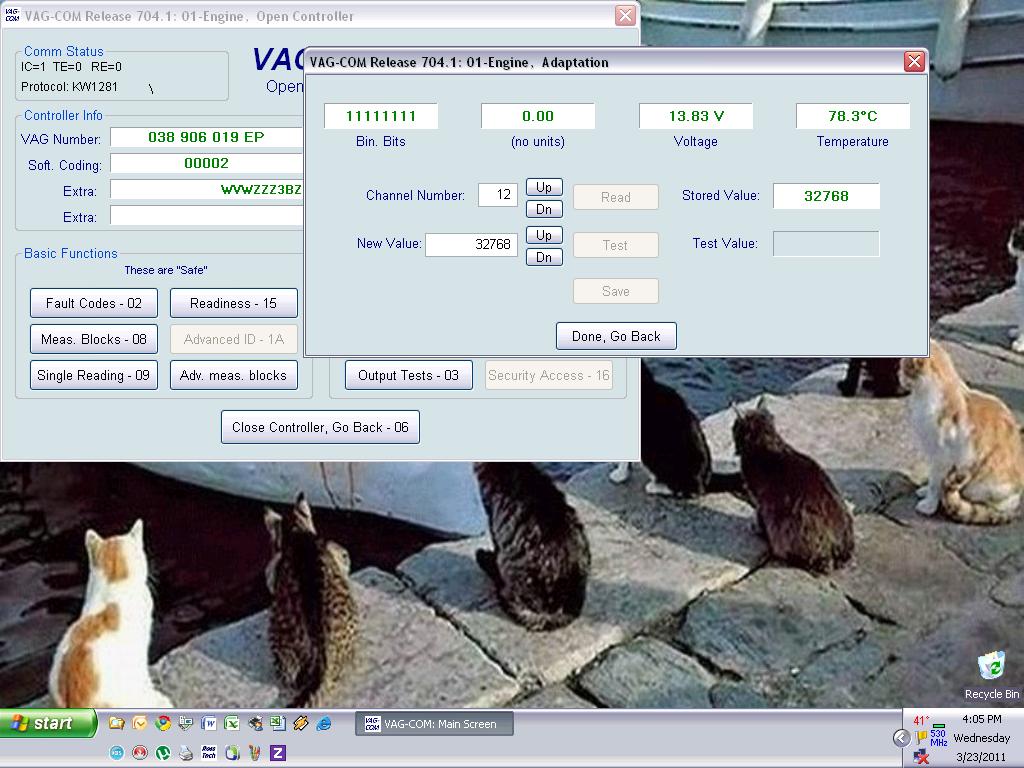
Task: Launch Winamp lightning icon in Quick Launch
Action: [300, 723]
